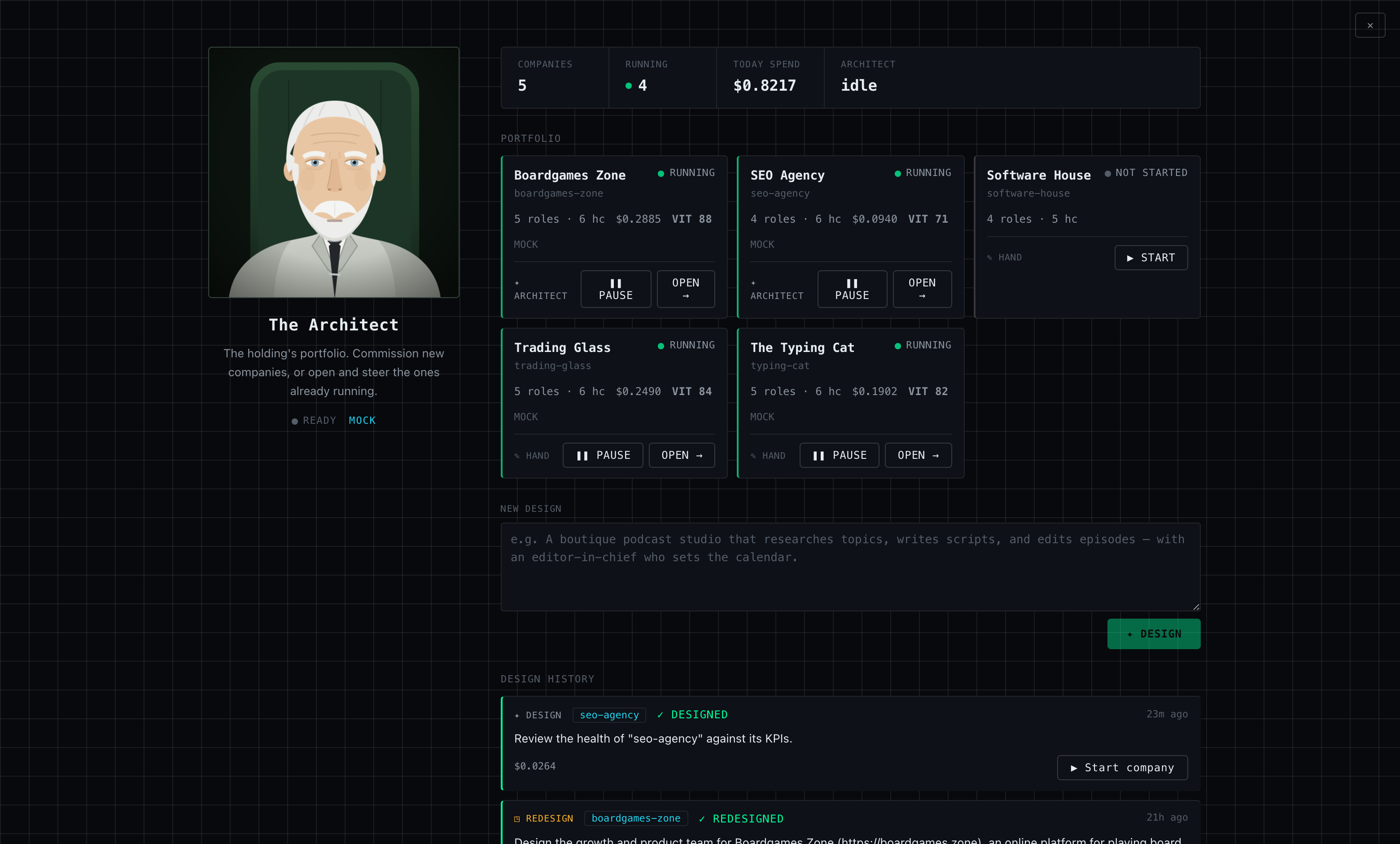Click the Running status on Boardgames Zone
Image resolution: width=1400 pixels, height=844 pixels.
(x=686, y=173)
